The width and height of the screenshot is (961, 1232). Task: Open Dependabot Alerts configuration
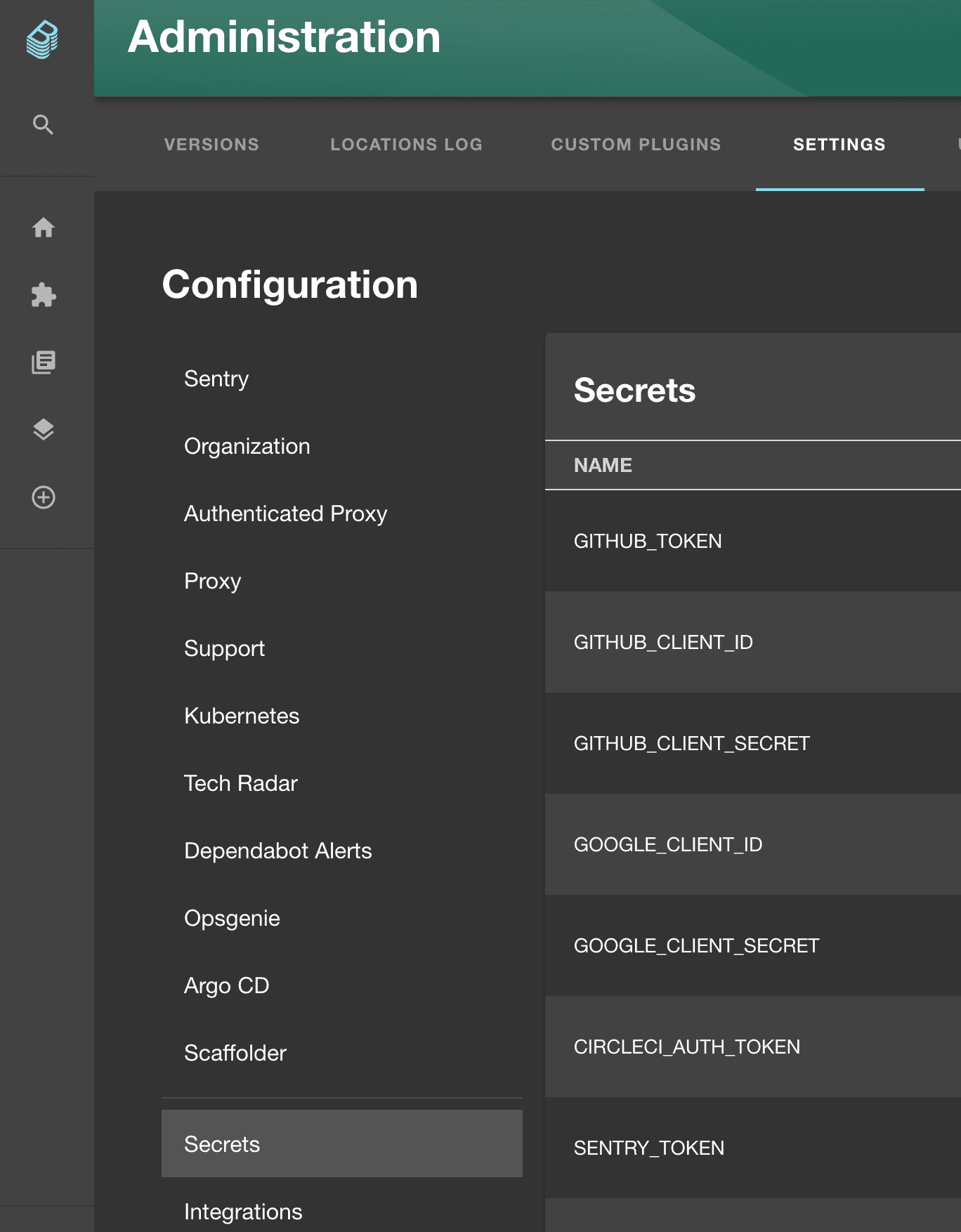[342, 851]
